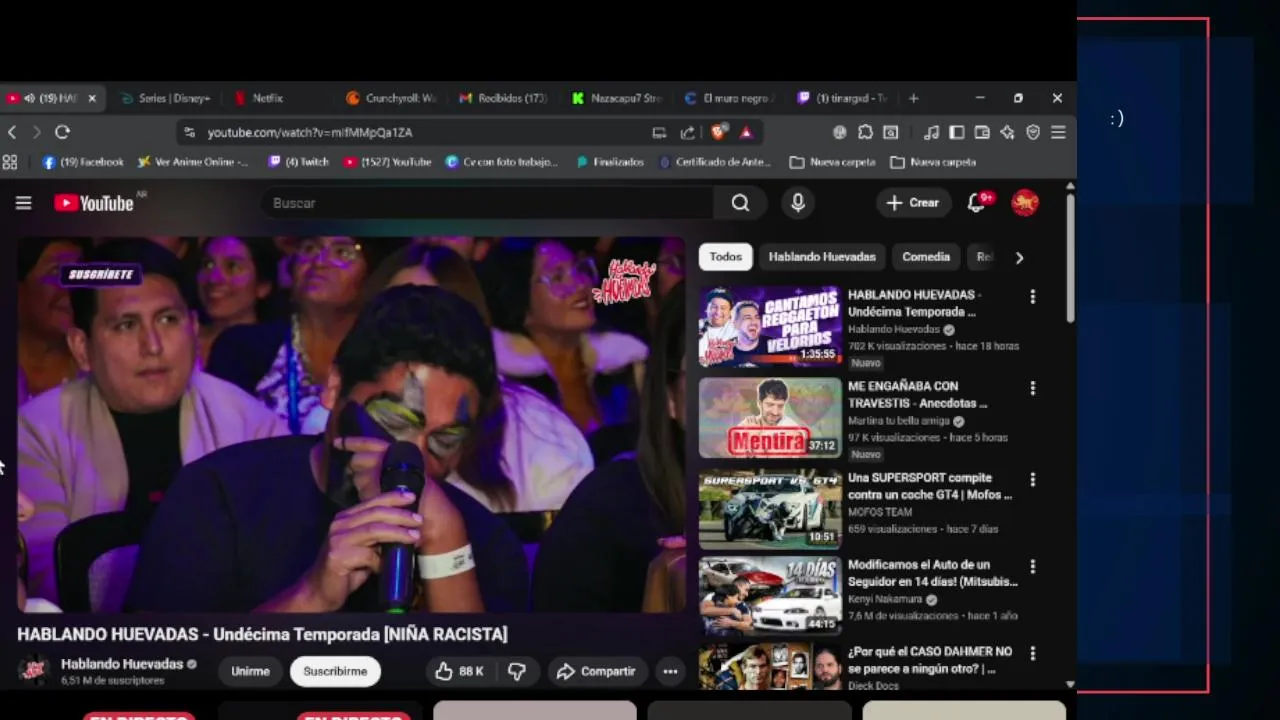Go back with browser back arrow
This screenshot has width=1280, height=720.
pos(12,132)
